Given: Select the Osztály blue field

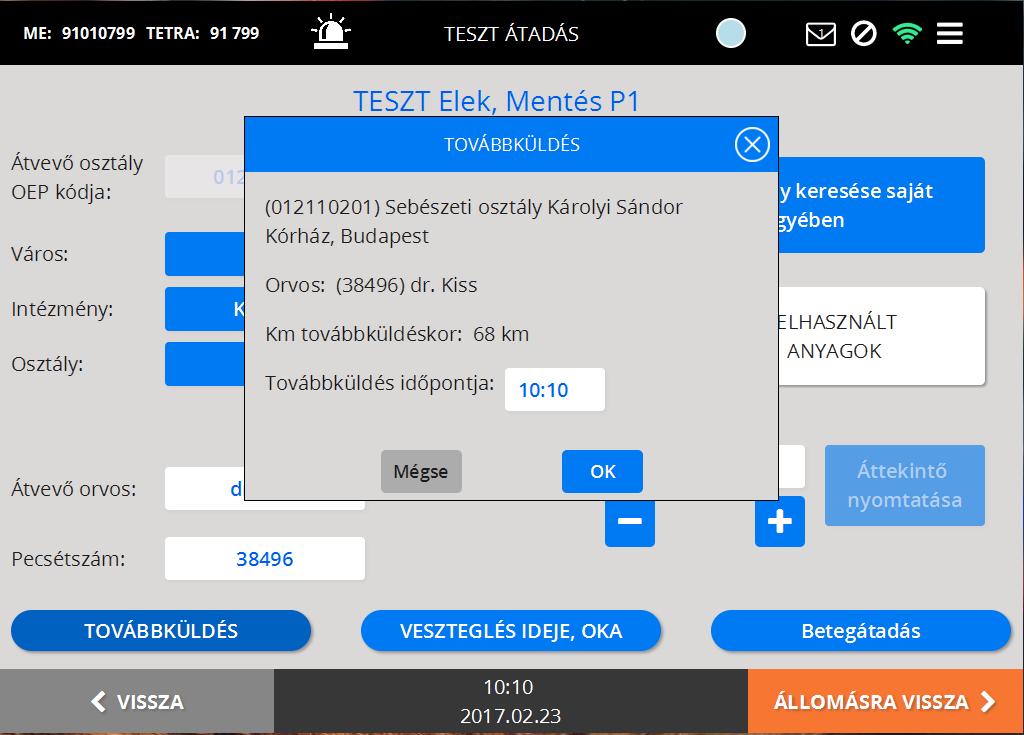Looking at the screenshot, I should pyautogui.click(x=204, y=363).
